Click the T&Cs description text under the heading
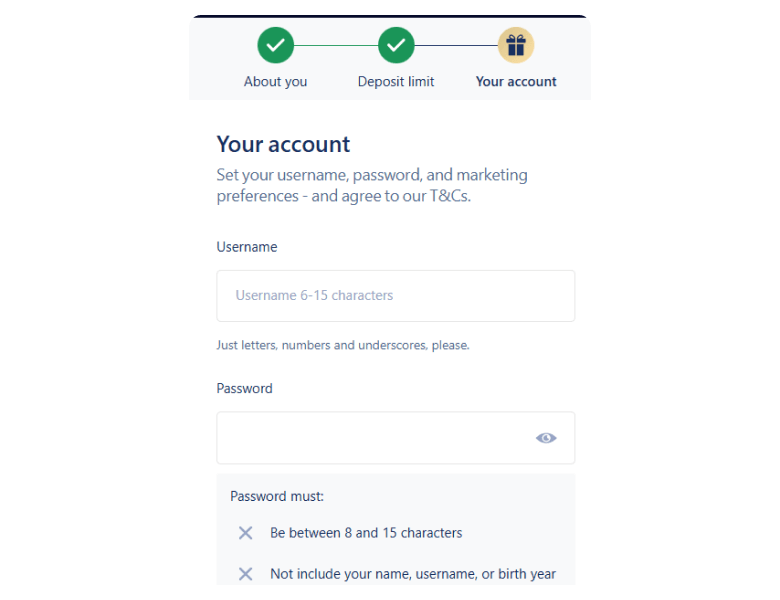The width and height of the screenshot is (780, 600). point(372,186)
